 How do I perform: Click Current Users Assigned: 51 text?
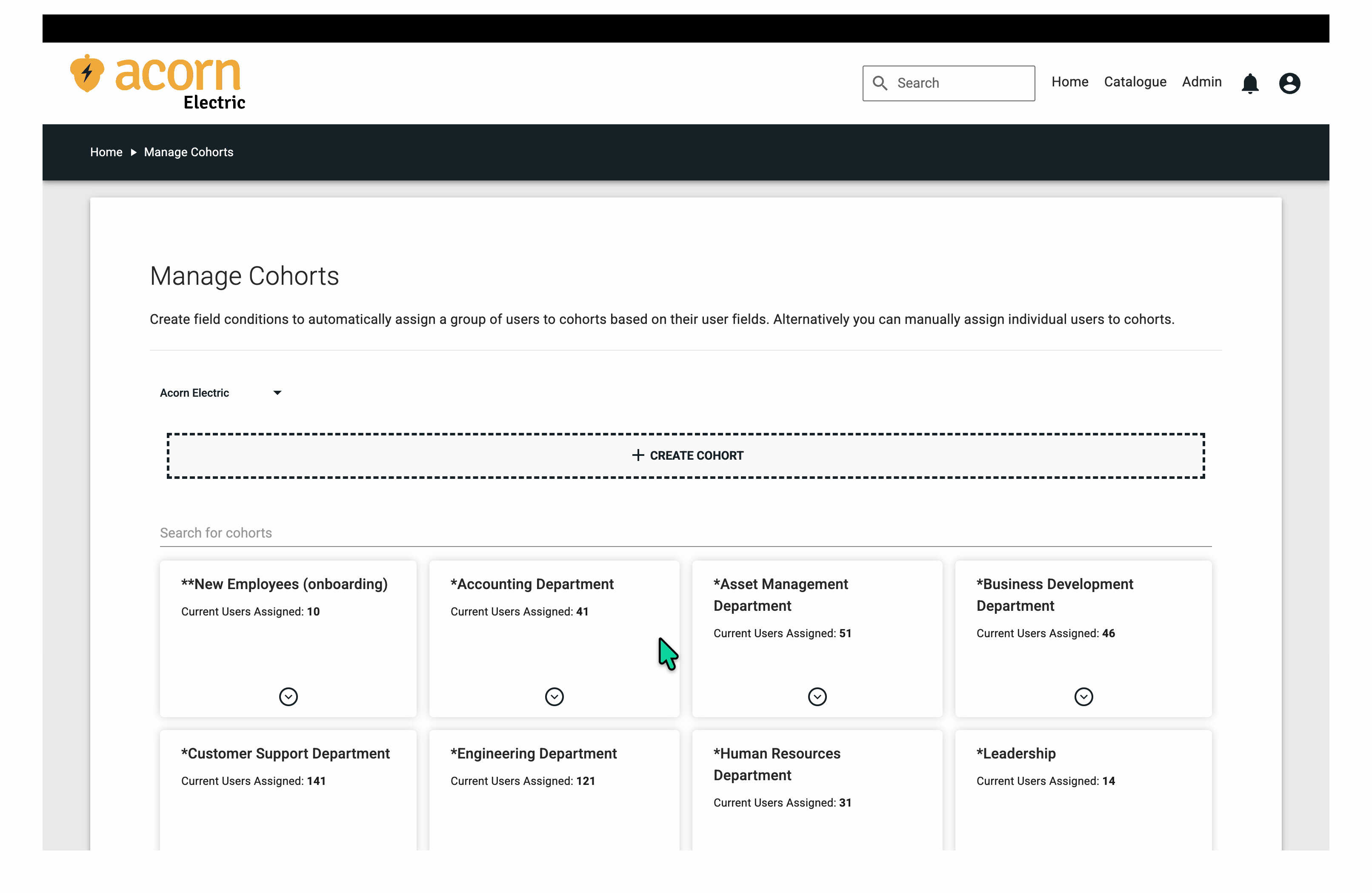point(782,634)
